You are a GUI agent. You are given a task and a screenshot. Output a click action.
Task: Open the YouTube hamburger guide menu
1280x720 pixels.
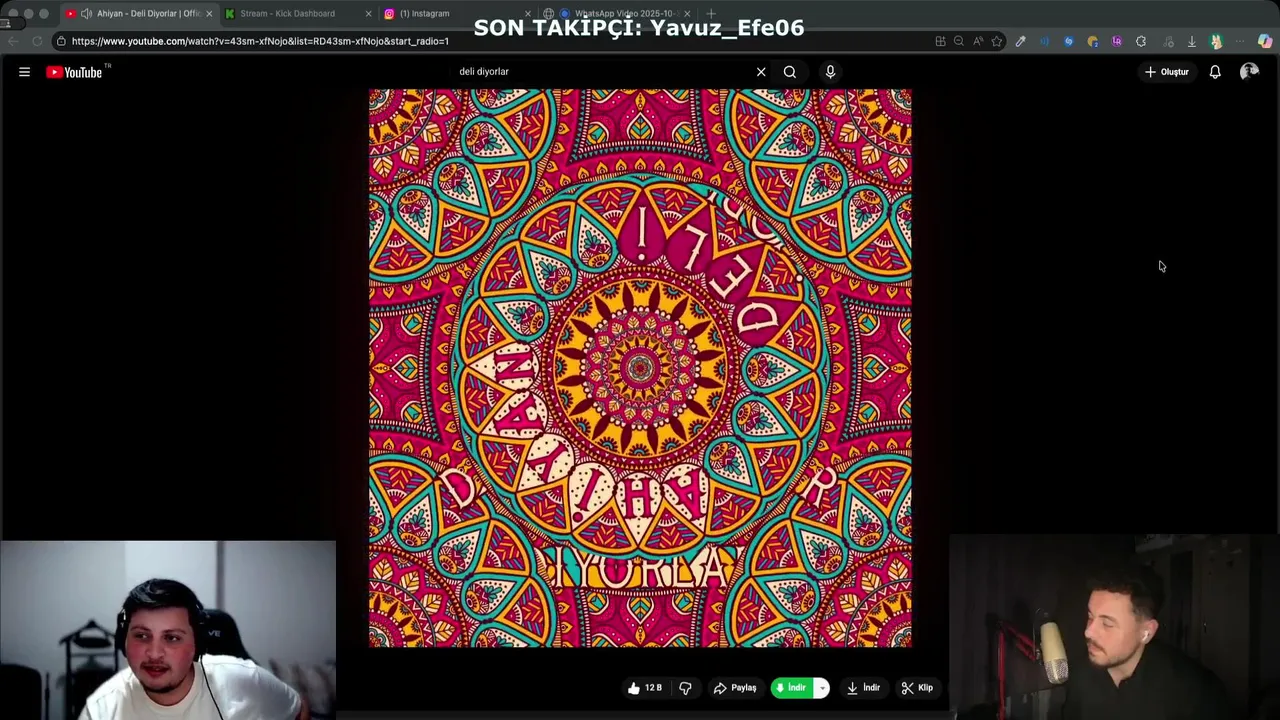24,72
